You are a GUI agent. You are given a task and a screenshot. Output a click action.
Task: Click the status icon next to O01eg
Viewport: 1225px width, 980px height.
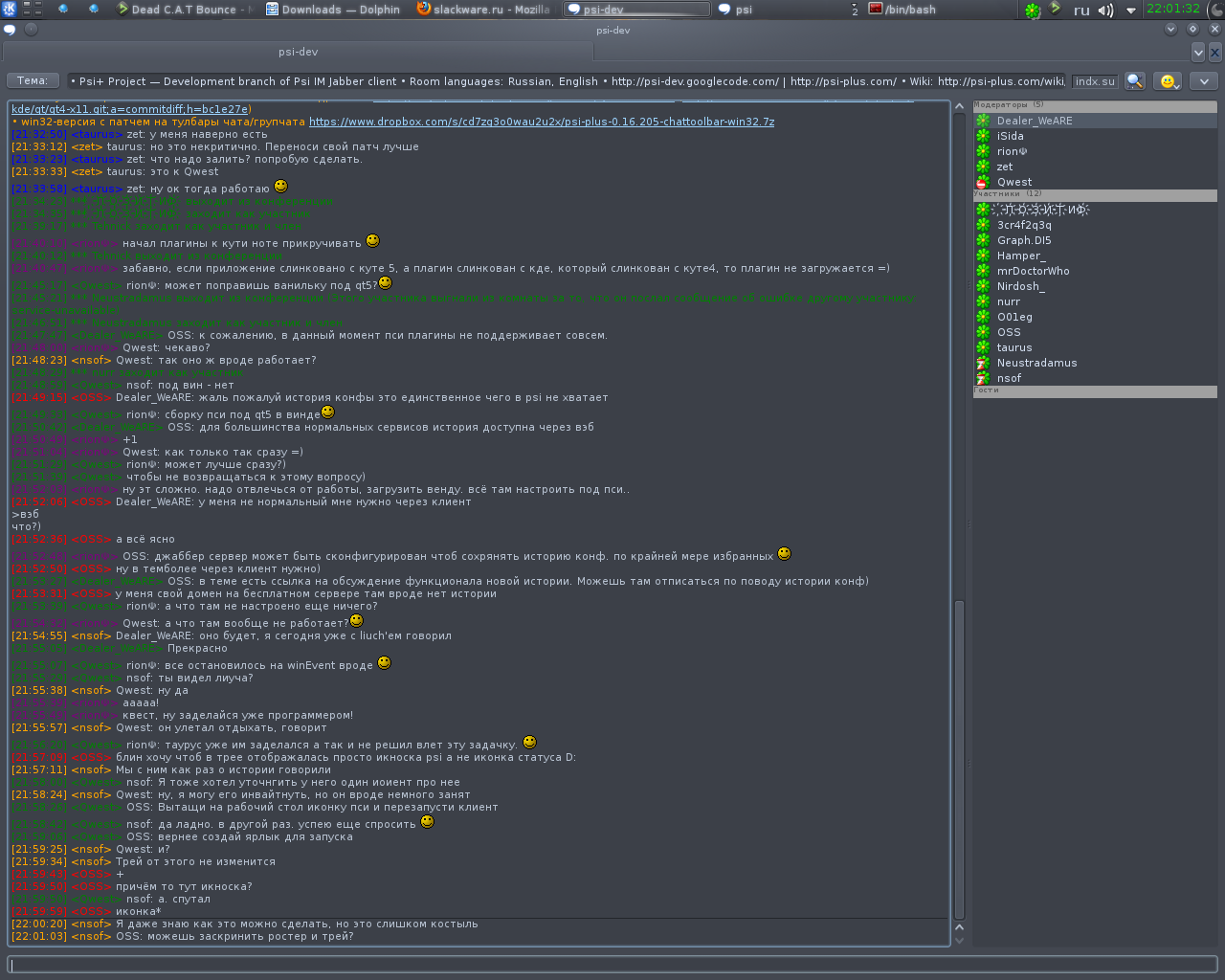point(982,317)
